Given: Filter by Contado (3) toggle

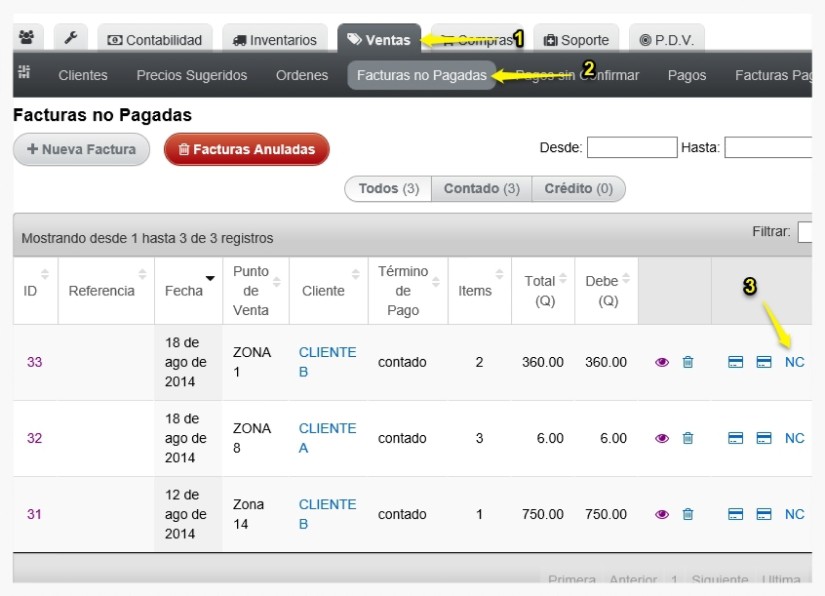Looking at the screenshot, I should point(481,188).
